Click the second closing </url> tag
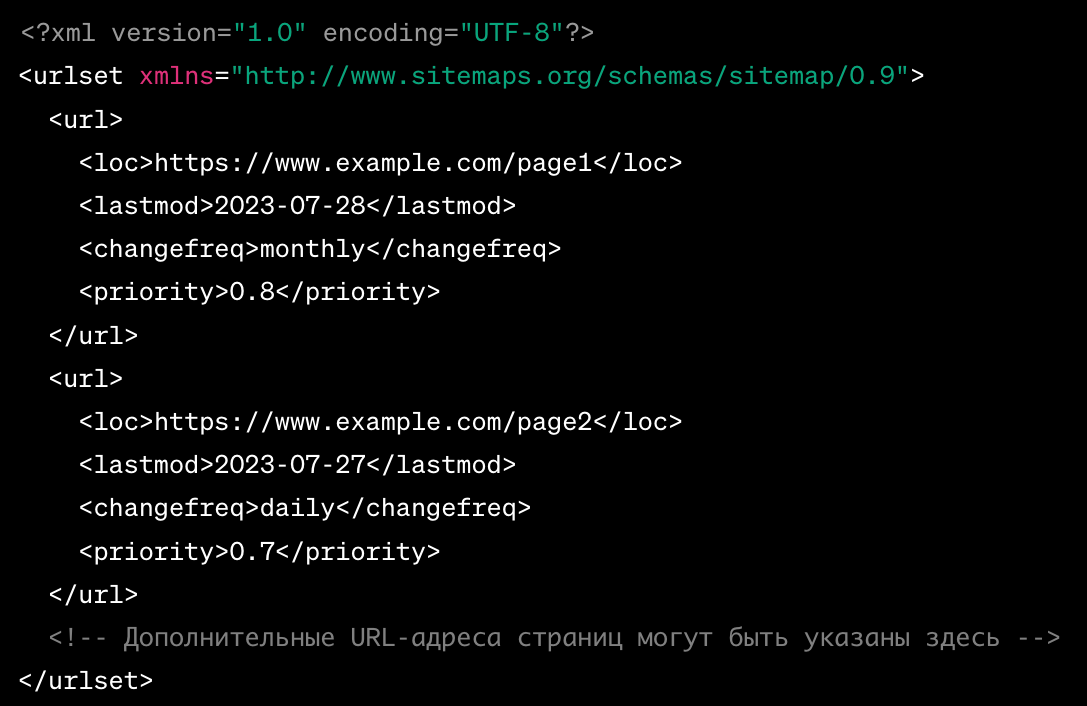Image resolution: width=1087 pixels, height=706 pixels. [93, 594]
